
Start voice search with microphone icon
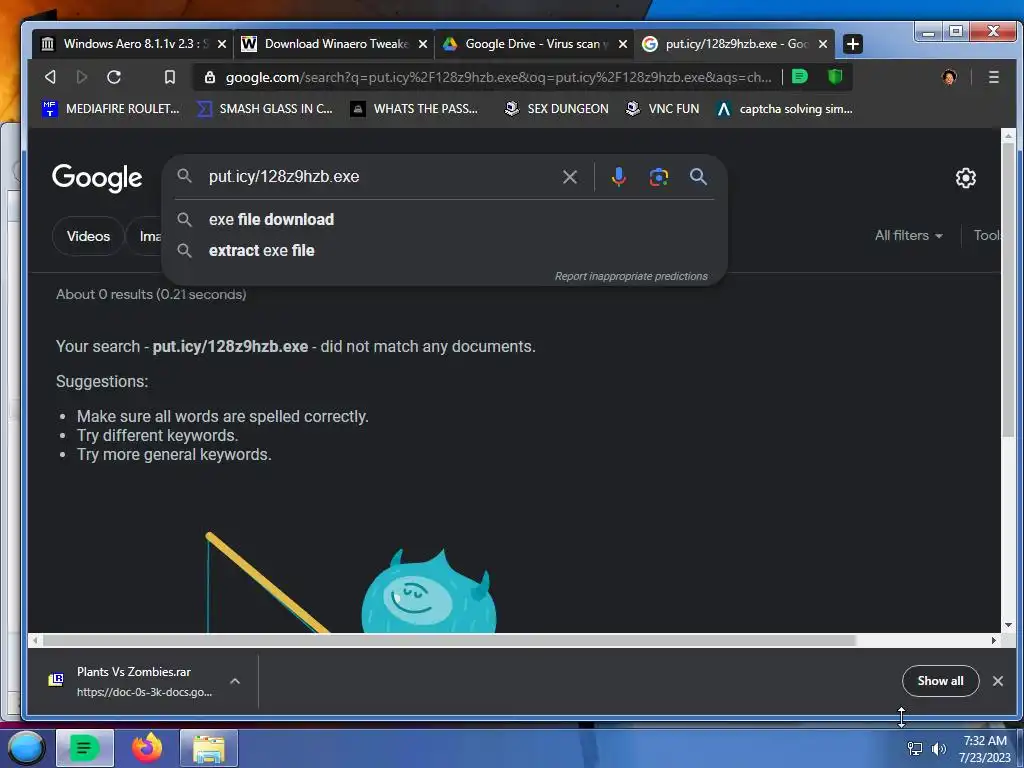[x=618, y=177]
